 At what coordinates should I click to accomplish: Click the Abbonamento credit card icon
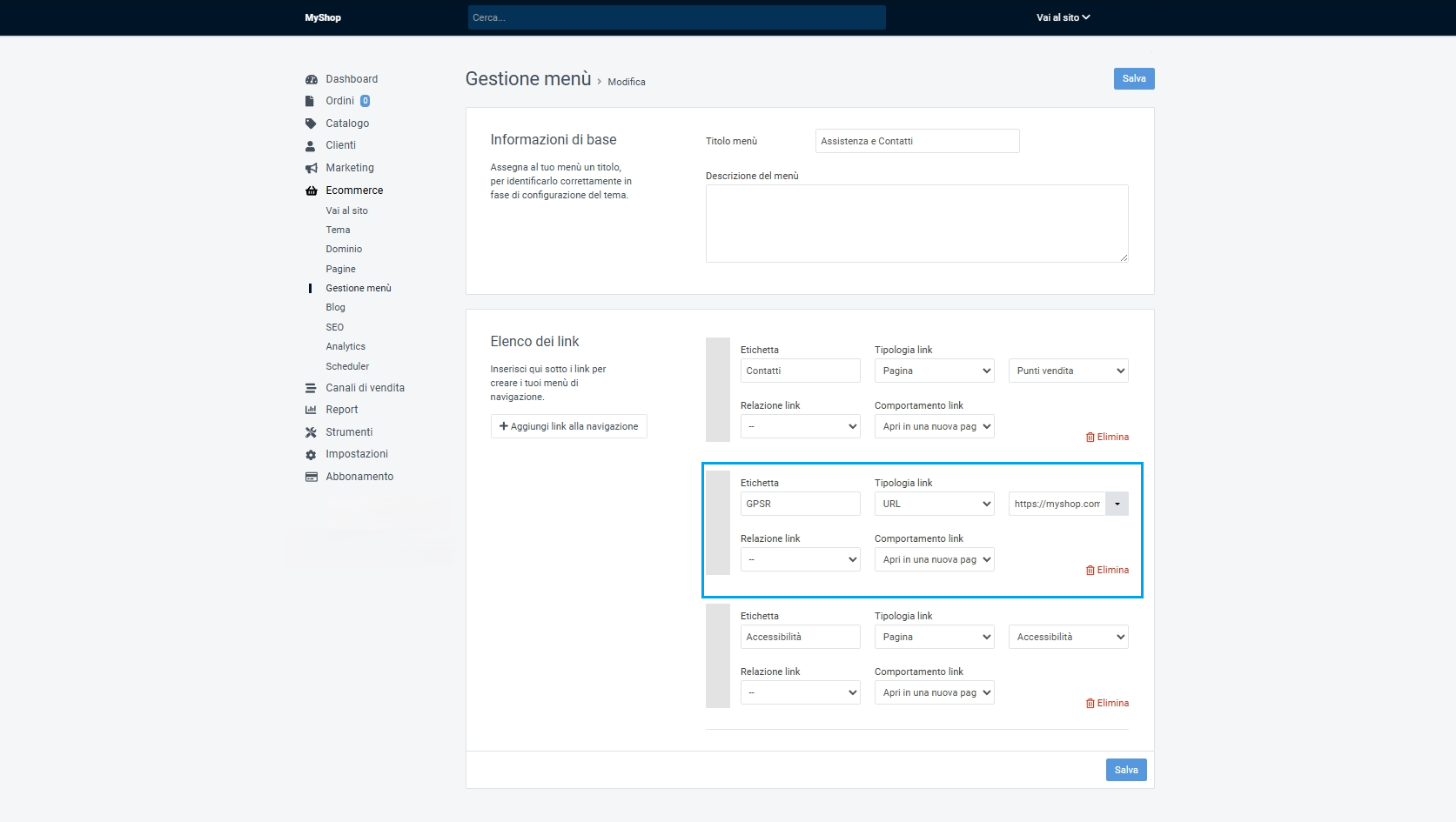(311, 477)
